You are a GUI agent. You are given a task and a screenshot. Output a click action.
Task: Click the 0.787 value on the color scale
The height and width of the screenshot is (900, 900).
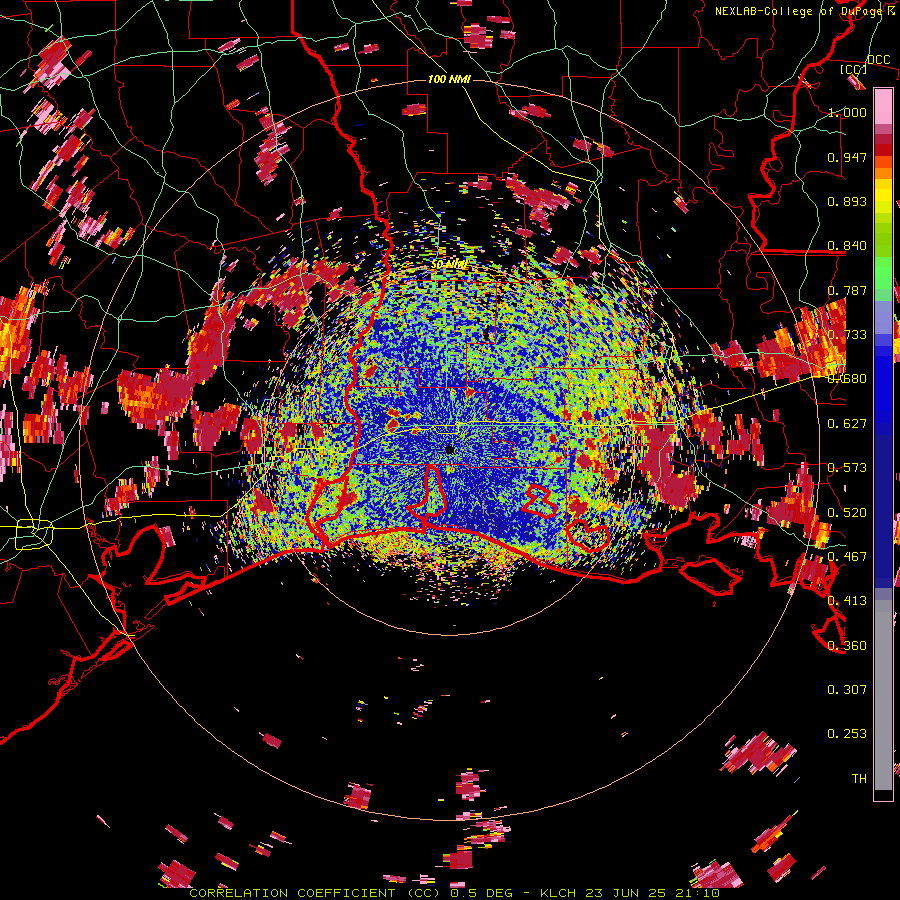(x=847, y=290)
